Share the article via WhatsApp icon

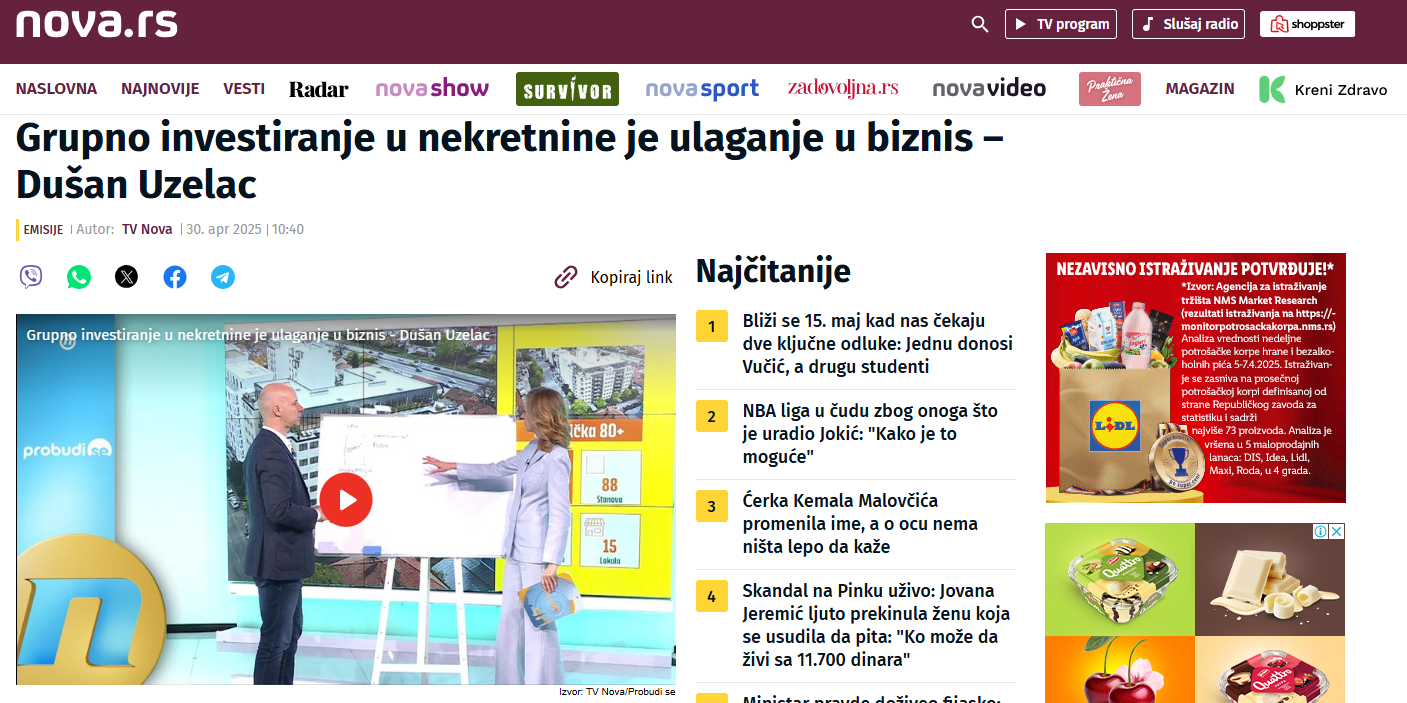(79, 277)
